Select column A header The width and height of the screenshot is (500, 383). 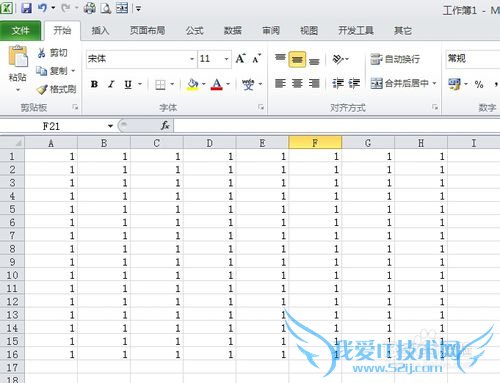[x=51, y=143]
